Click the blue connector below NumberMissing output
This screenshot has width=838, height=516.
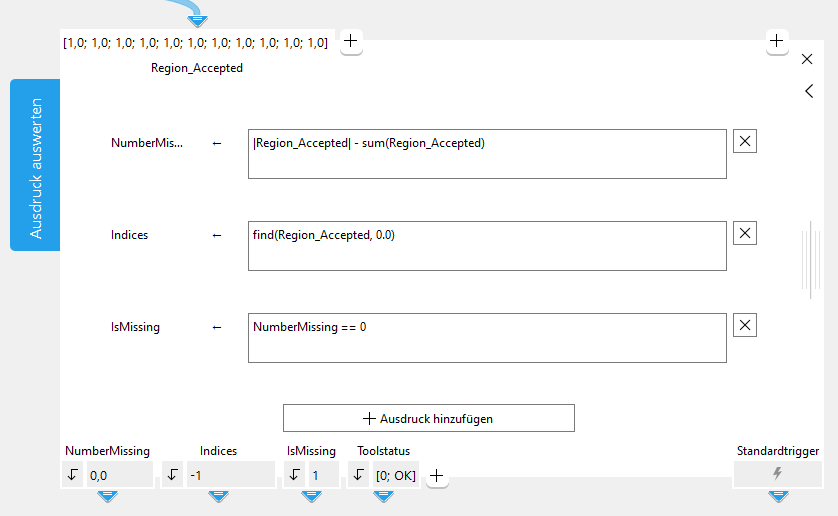coord(107,496)
